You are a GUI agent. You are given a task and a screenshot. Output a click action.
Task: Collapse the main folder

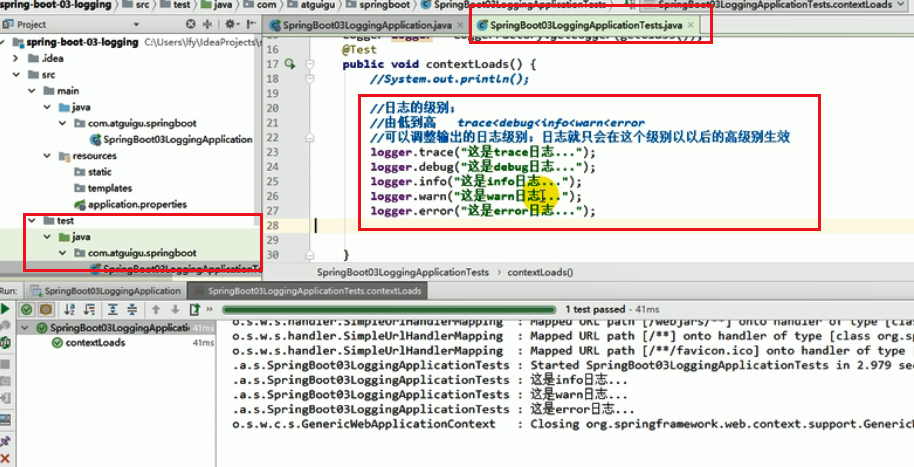tap(31, 91)
